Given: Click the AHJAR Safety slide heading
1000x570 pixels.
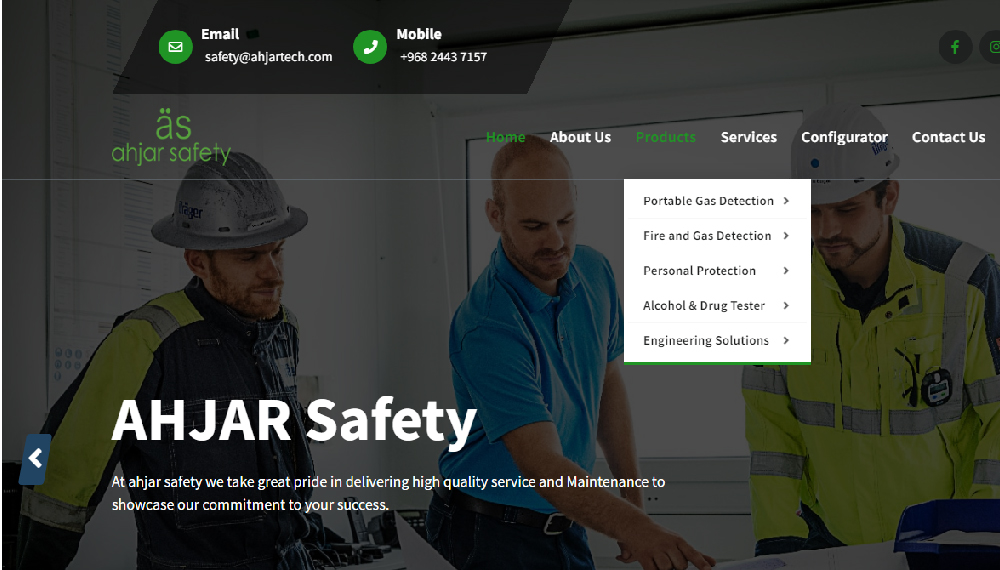Looking at the screenshot, I should [x=294, y=420].
